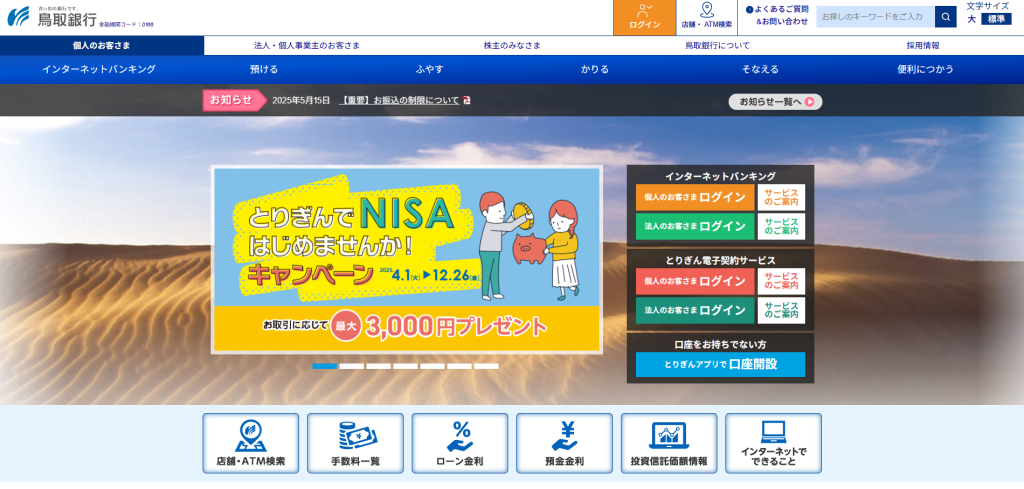1024x489 pixels.
Task: Open 店舗・ATM検索 pin icon in header
Action: (x=706, y=17)
